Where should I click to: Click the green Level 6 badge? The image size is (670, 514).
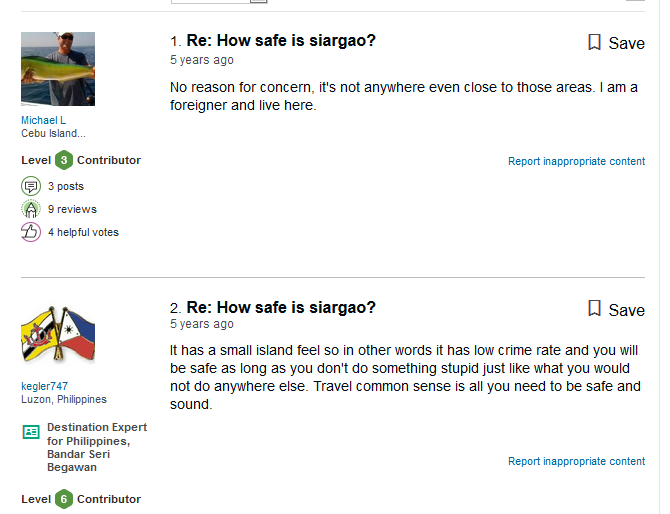64,499
